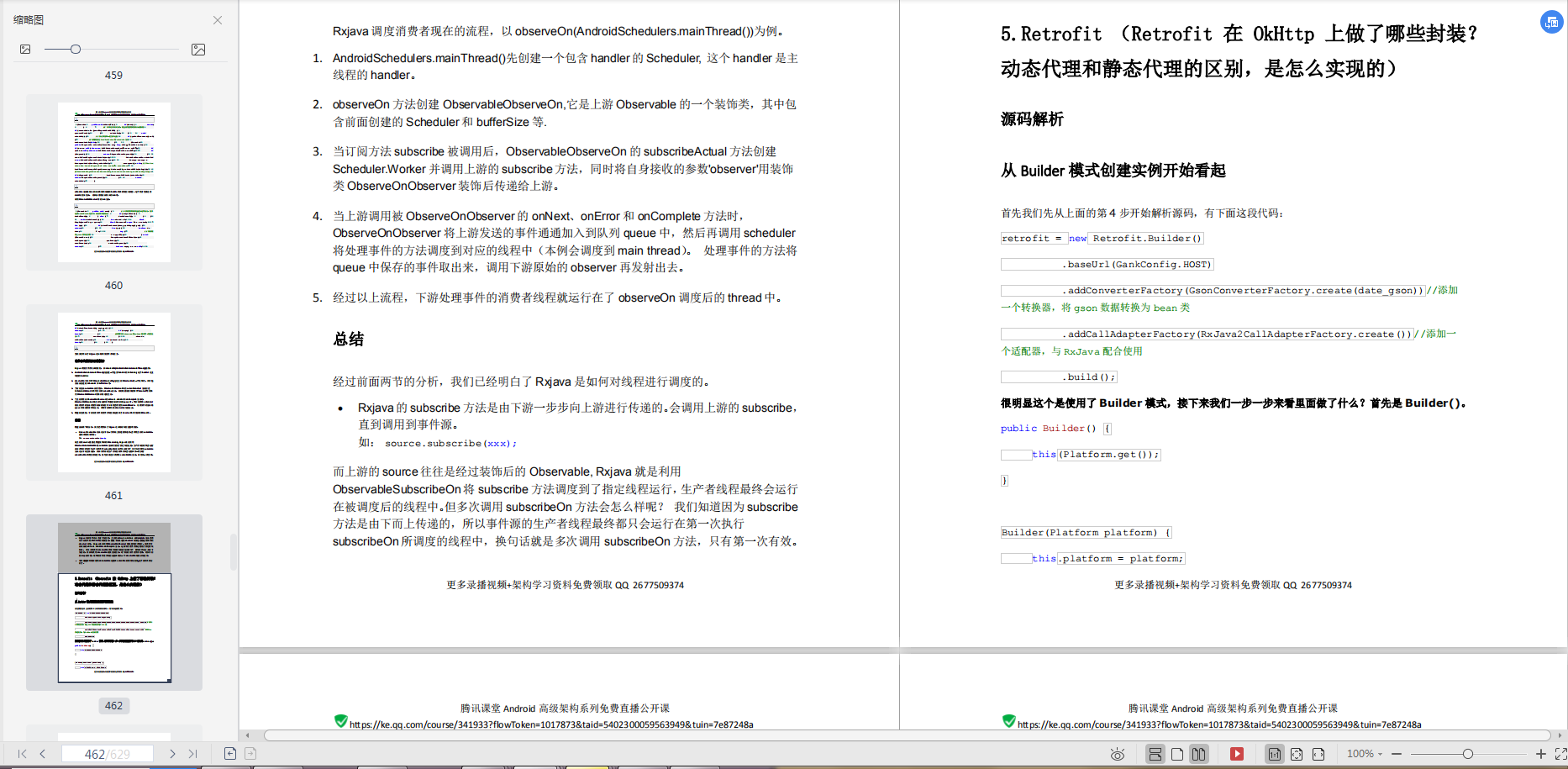This screenshot has width=1568, height=769.
Task: Enter fullscreen mode
Action: click(1561, 754)
